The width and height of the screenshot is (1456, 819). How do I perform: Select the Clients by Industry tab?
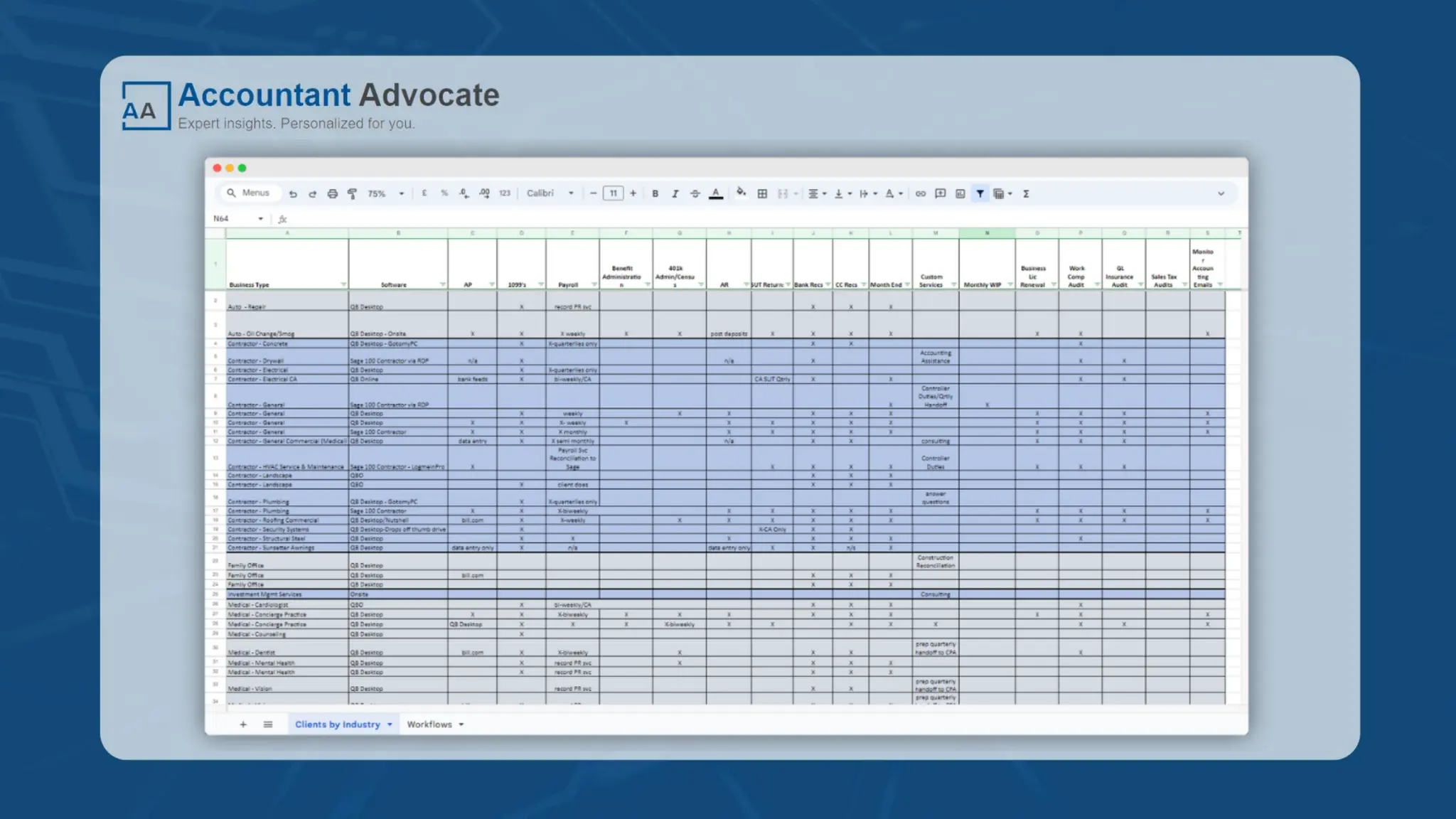[x=338, y=724]
